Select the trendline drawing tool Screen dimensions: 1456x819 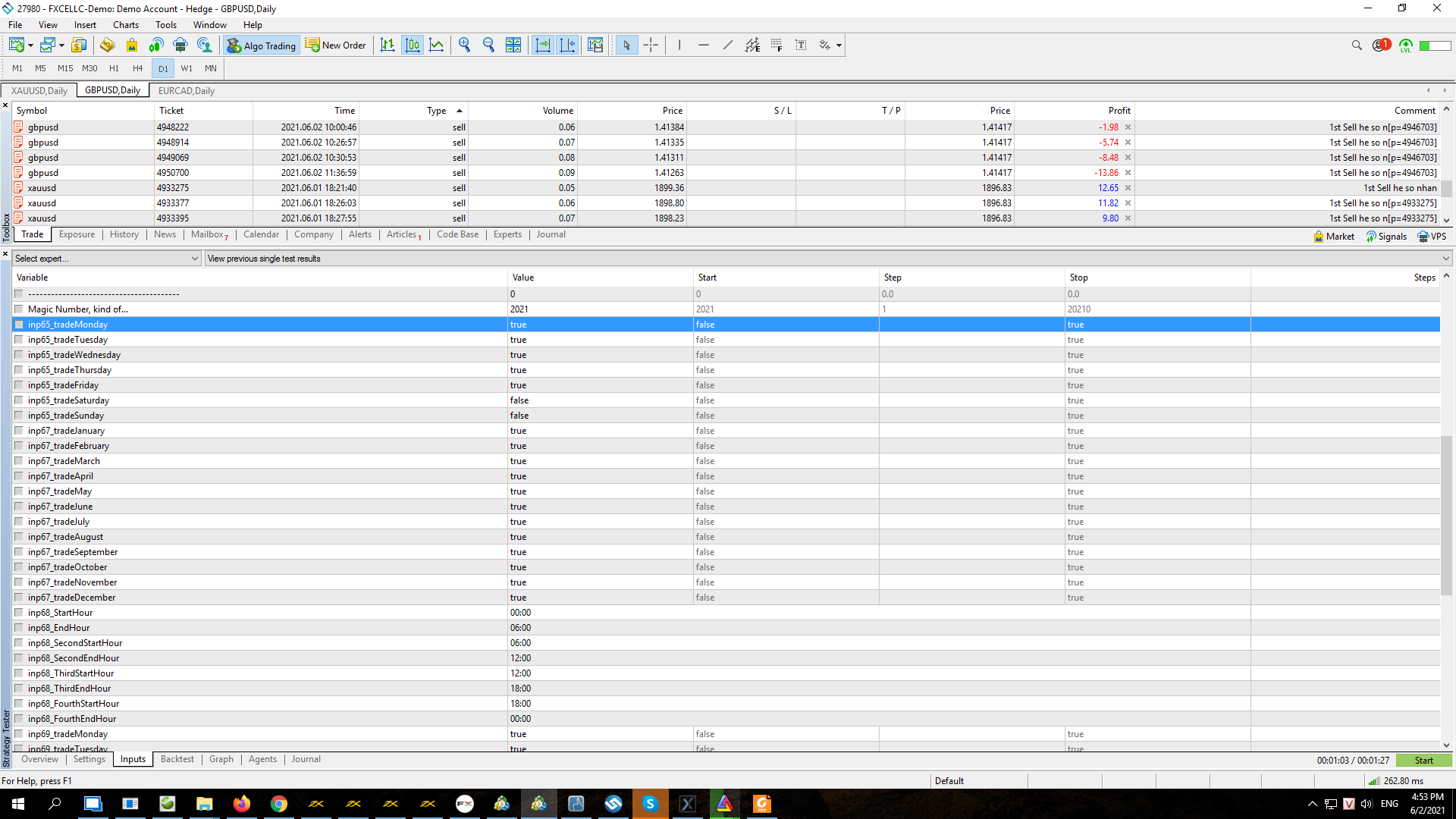point(728,45)
